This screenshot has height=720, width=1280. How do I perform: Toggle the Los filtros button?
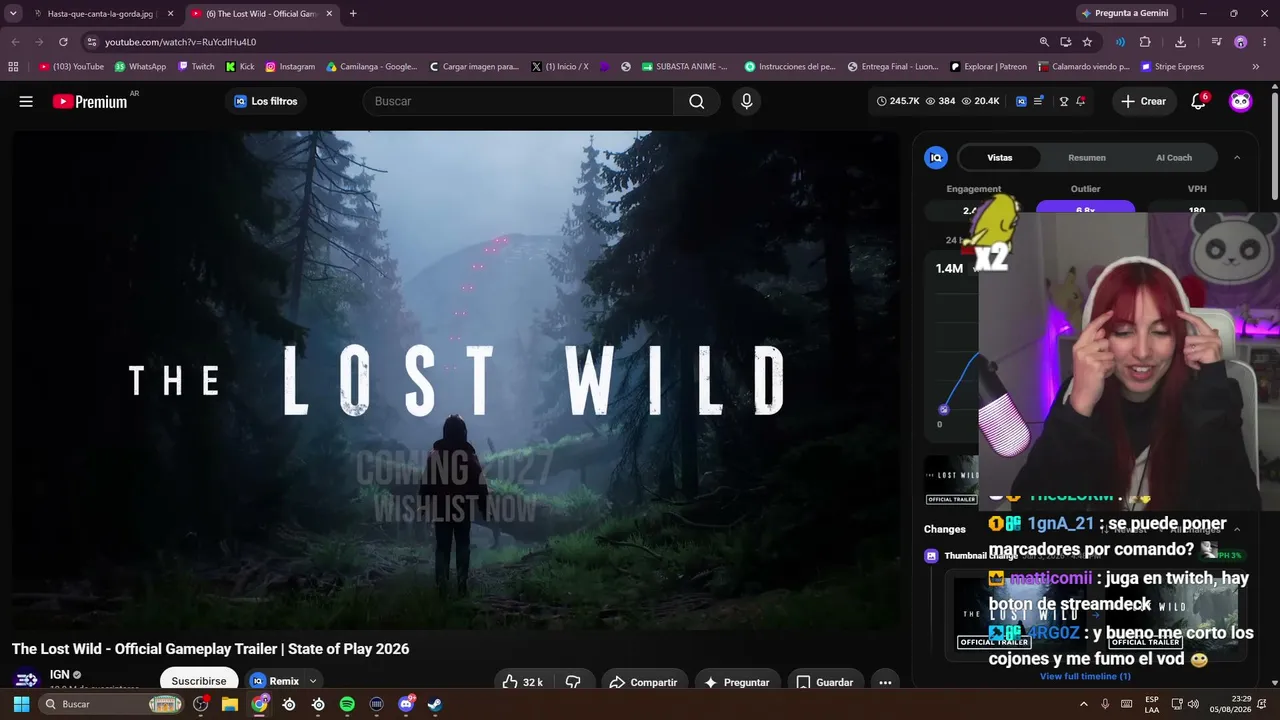[x=266, y=101]
